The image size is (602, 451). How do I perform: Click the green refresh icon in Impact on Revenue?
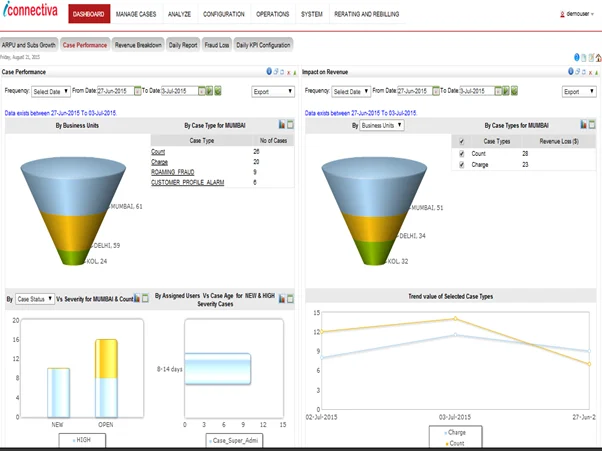click(514, 91)
